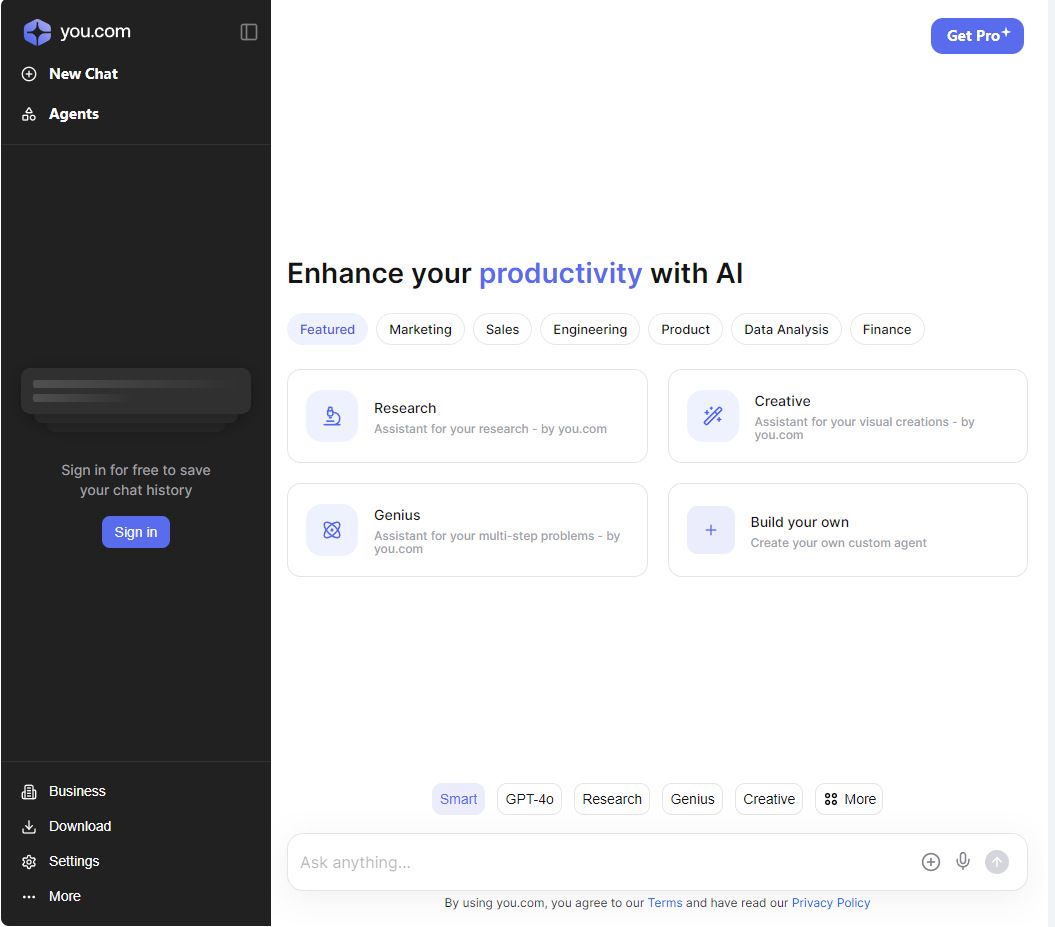Viewport: 1055px width, 927px height.
Task: Click the microphone voice input icon
Action: [x=963, y=861]
